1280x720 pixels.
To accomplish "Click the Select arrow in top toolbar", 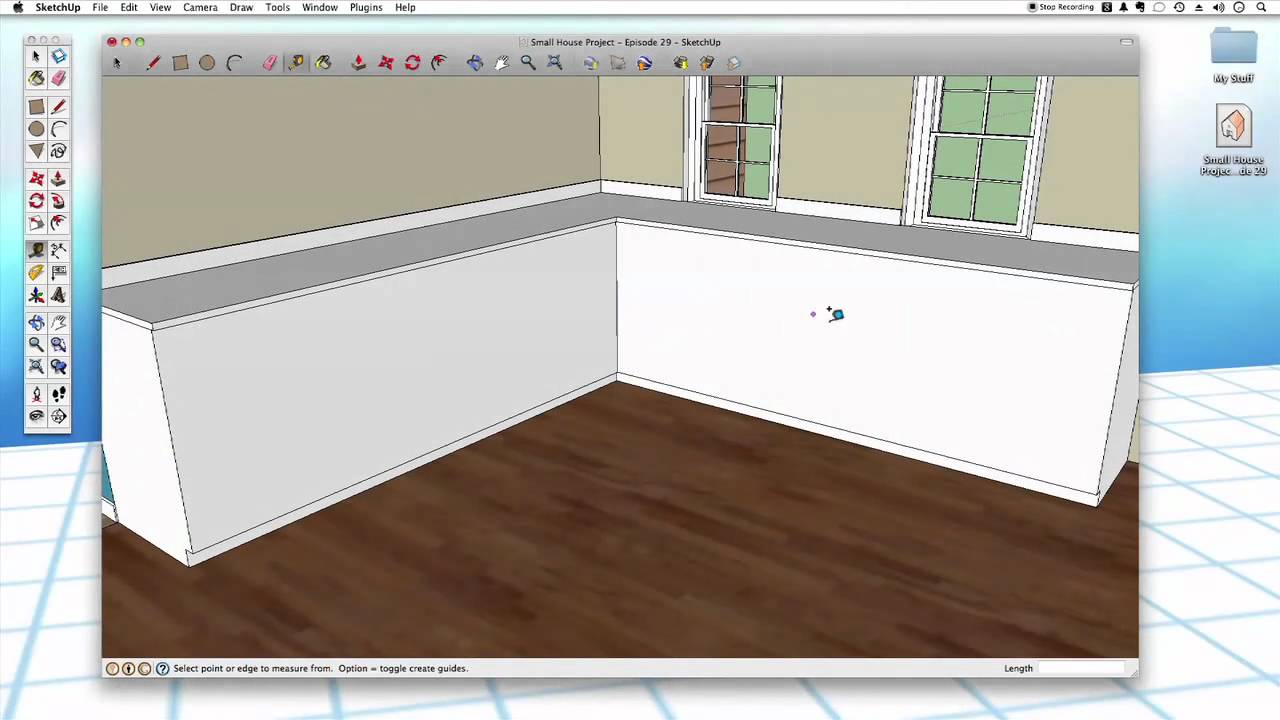I will tap(116, 63).
